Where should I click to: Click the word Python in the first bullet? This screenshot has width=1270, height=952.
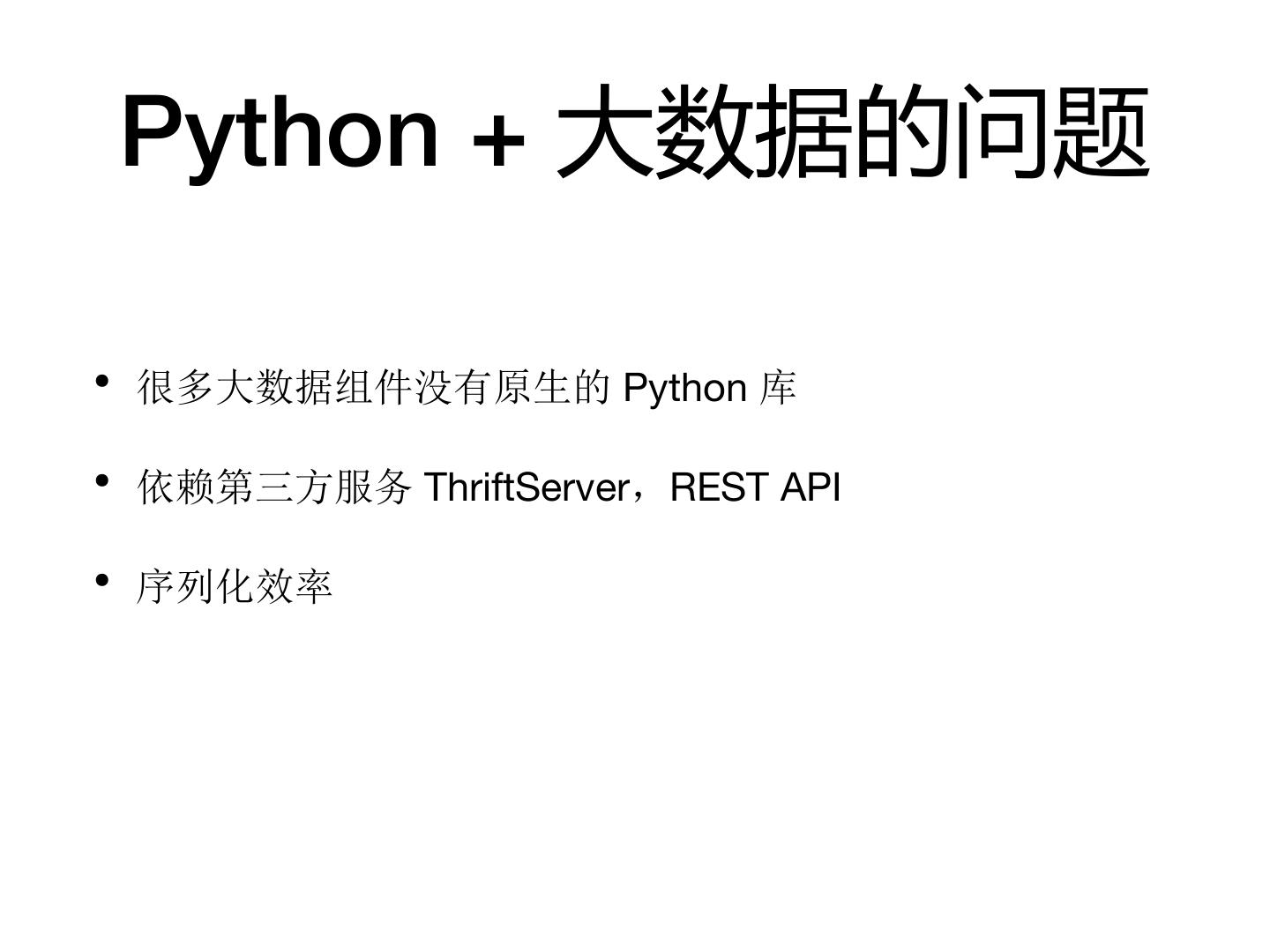(684, 388)
